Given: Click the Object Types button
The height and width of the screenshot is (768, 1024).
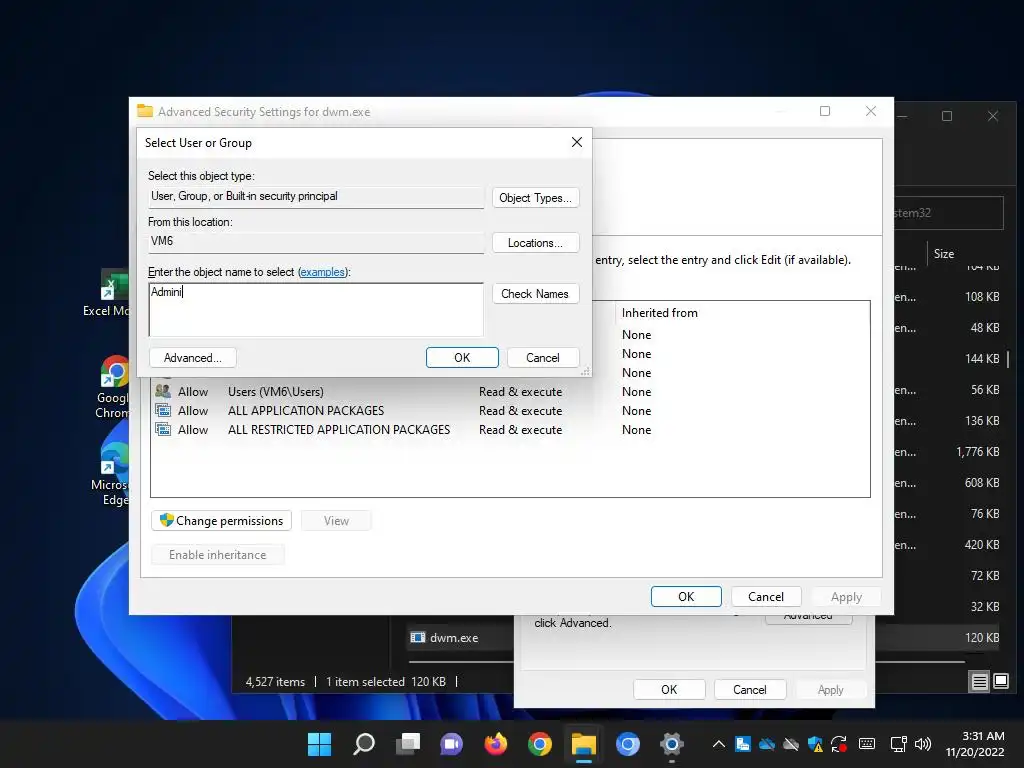Looking at the screenshot, I should coord(536,198).
